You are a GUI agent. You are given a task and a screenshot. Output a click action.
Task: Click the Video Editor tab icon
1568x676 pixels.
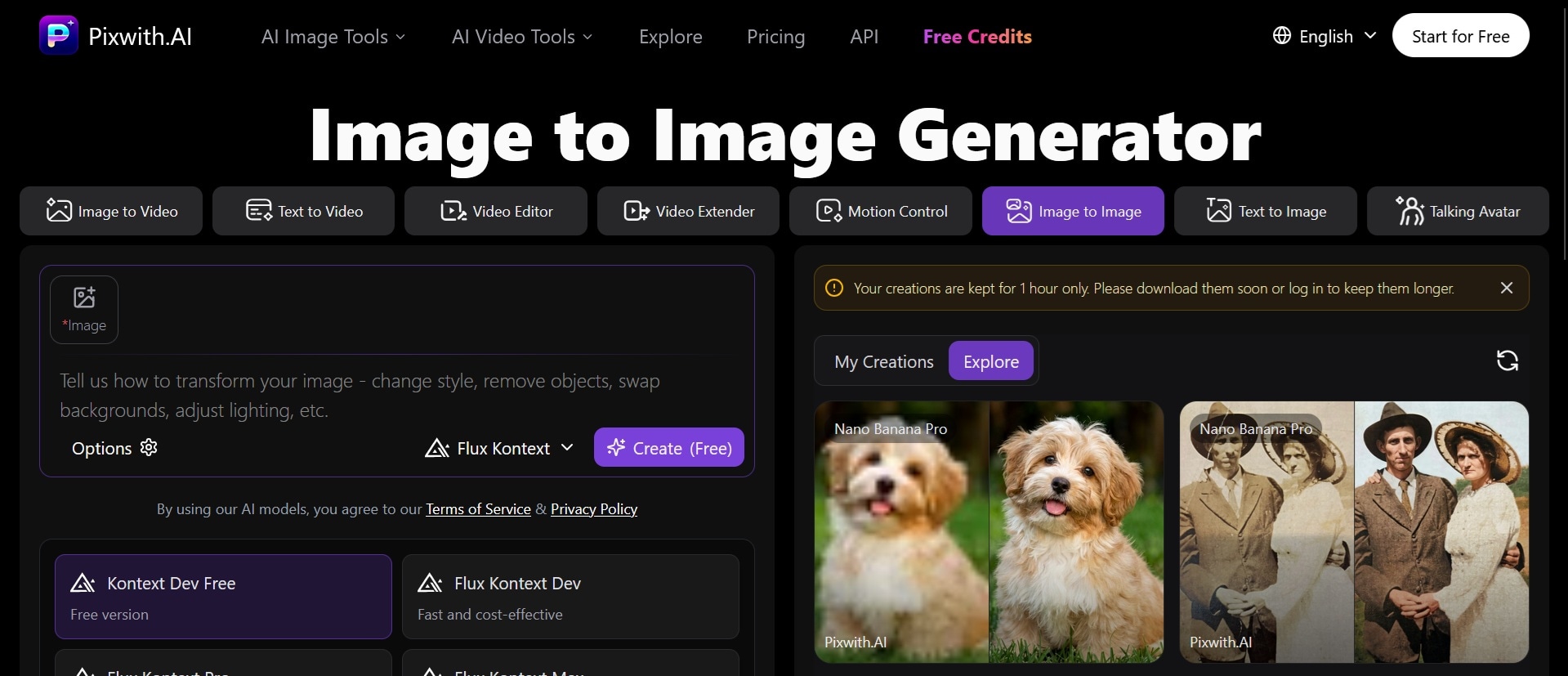coord(453,211)
